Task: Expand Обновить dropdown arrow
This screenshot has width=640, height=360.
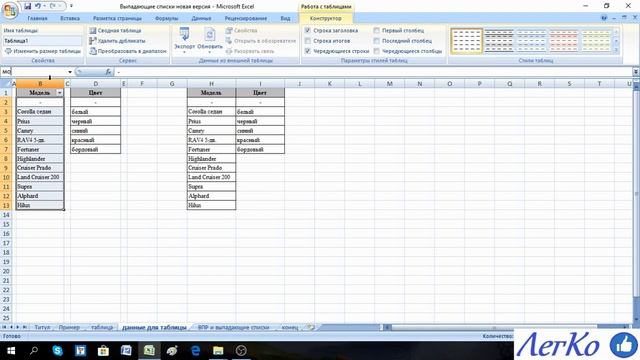Action: pyautogui.click(x=209, y=52)
